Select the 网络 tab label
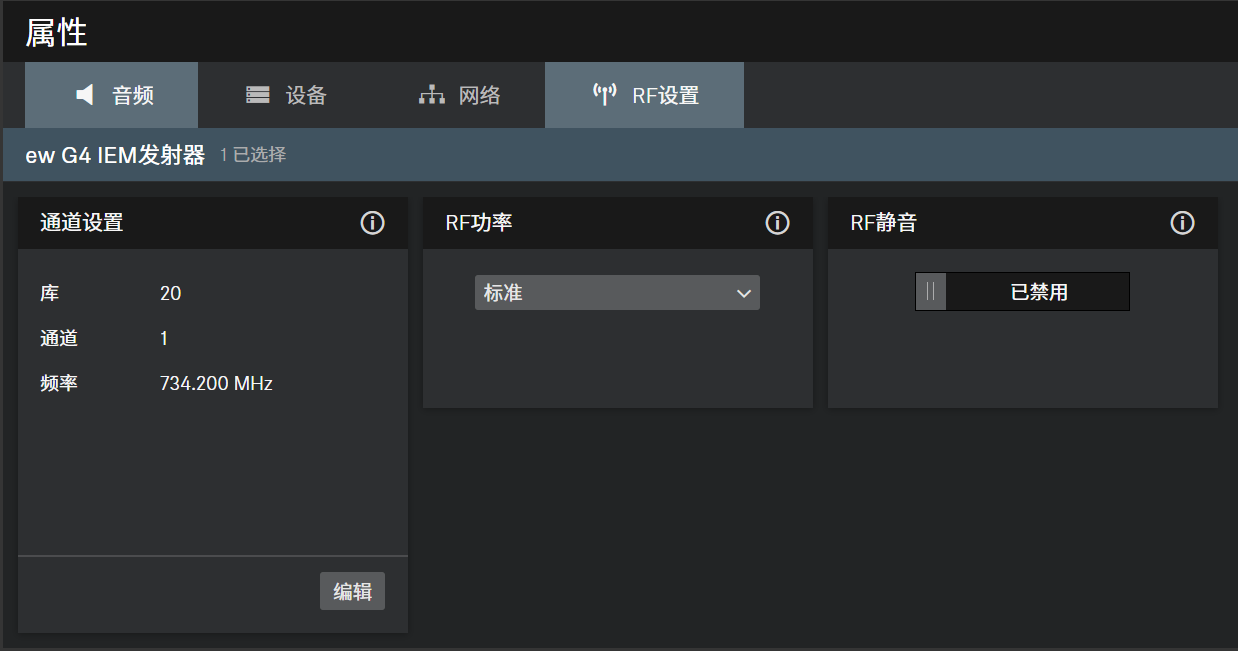The height and width of the screenshot is (651, 1238). pyautogui.click(x=479, y=96)
